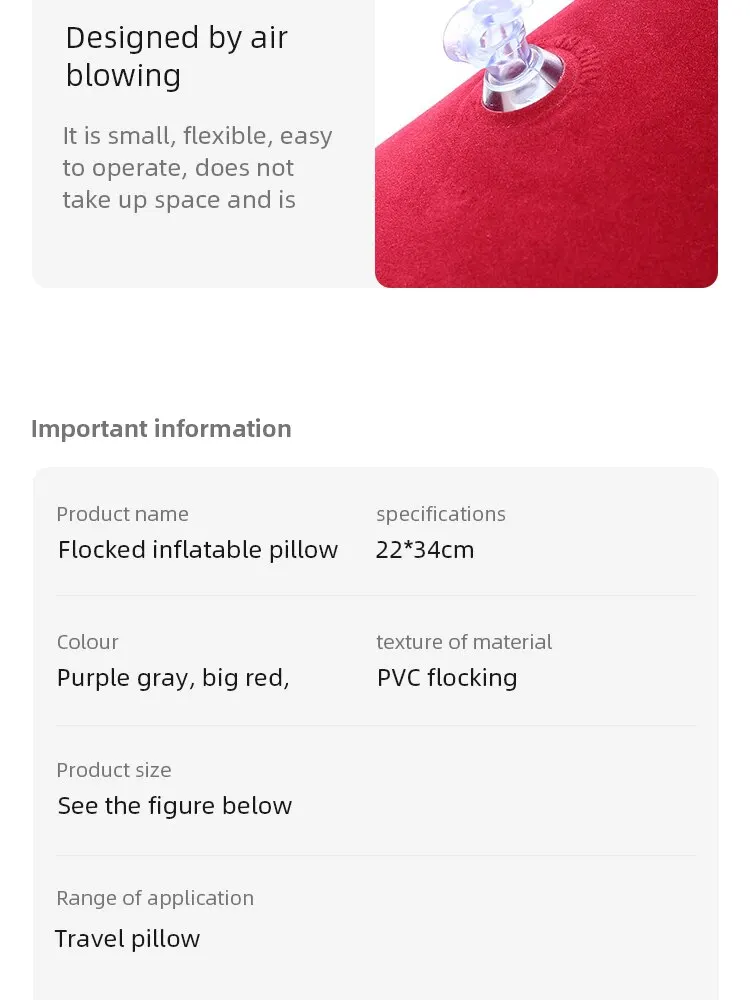The image size is (750, 1000).
Task: Click the 'Range of application' label
Action: click(x=155, y=899)
